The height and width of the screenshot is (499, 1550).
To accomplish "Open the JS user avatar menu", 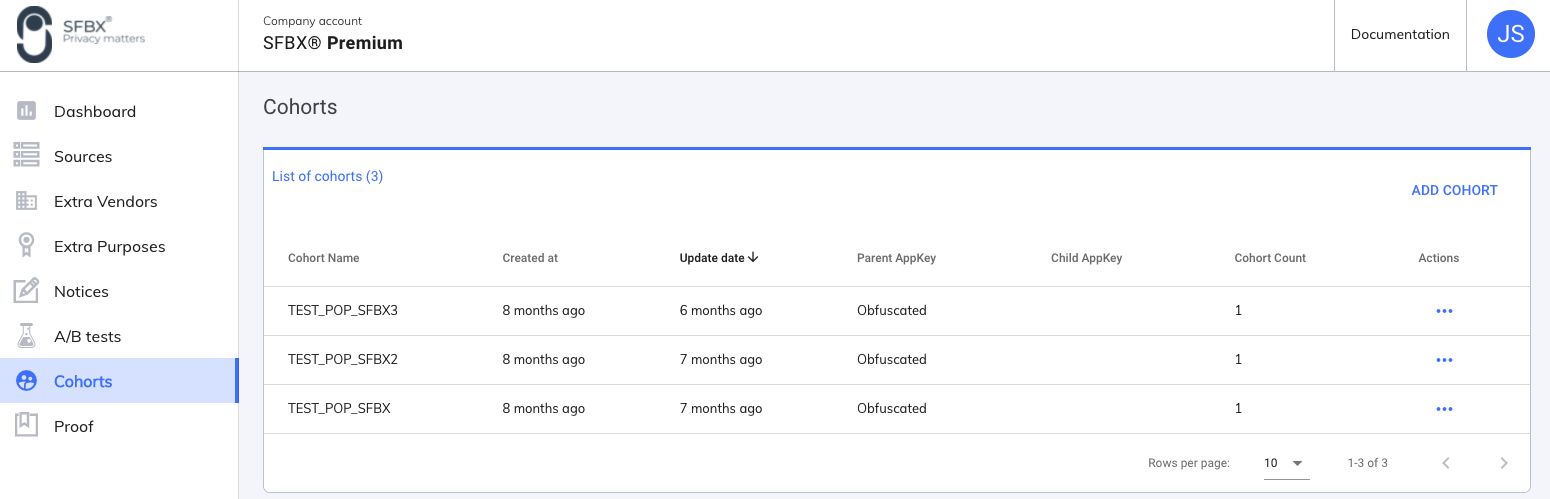I will pos(1510,35).
